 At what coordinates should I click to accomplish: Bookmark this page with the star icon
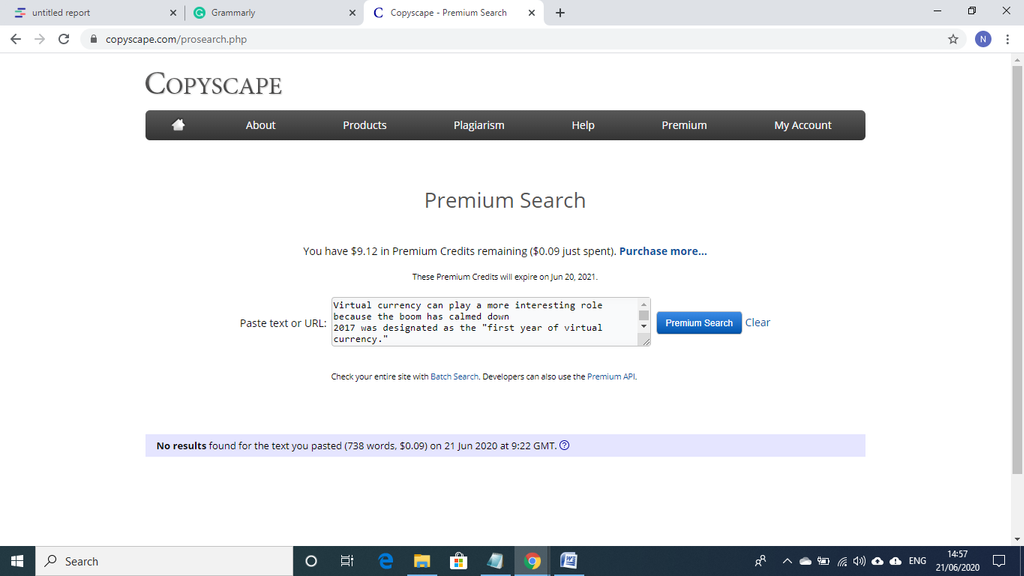pos(953,39)
